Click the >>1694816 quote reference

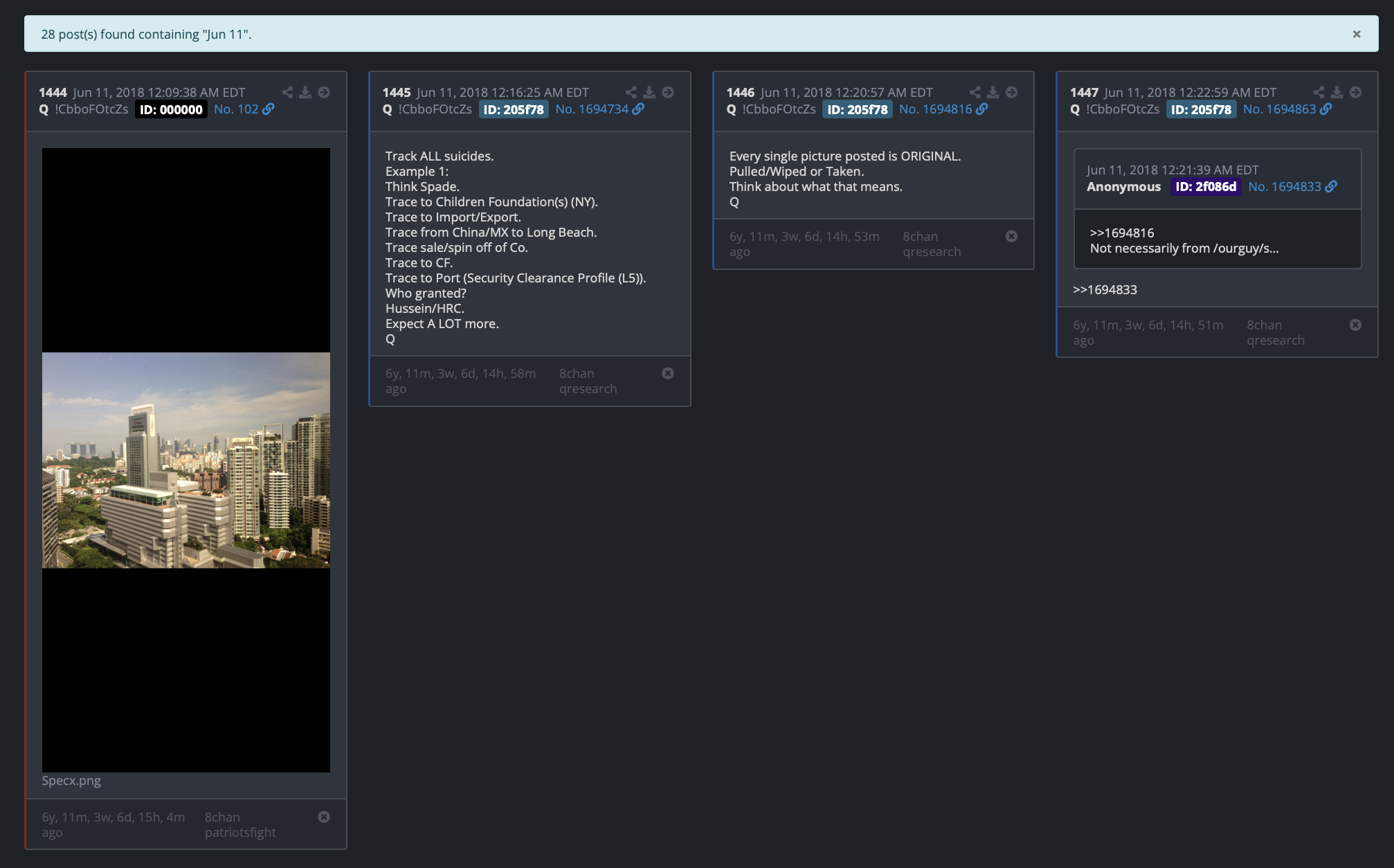[x=1122, y=233]
